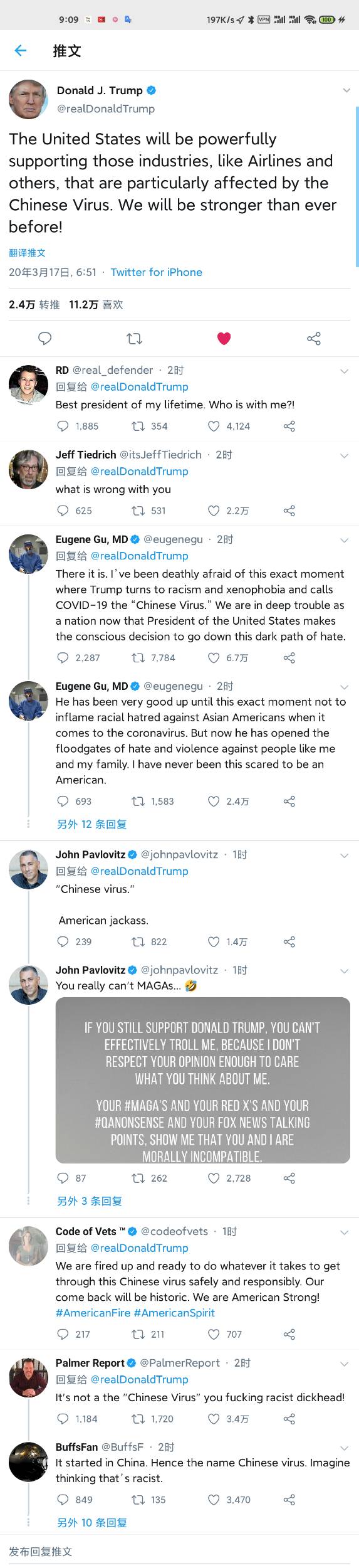Tap 翻译推文 translate link
The height and width of the screenshot is (1568, 359).
click(27, 253)
